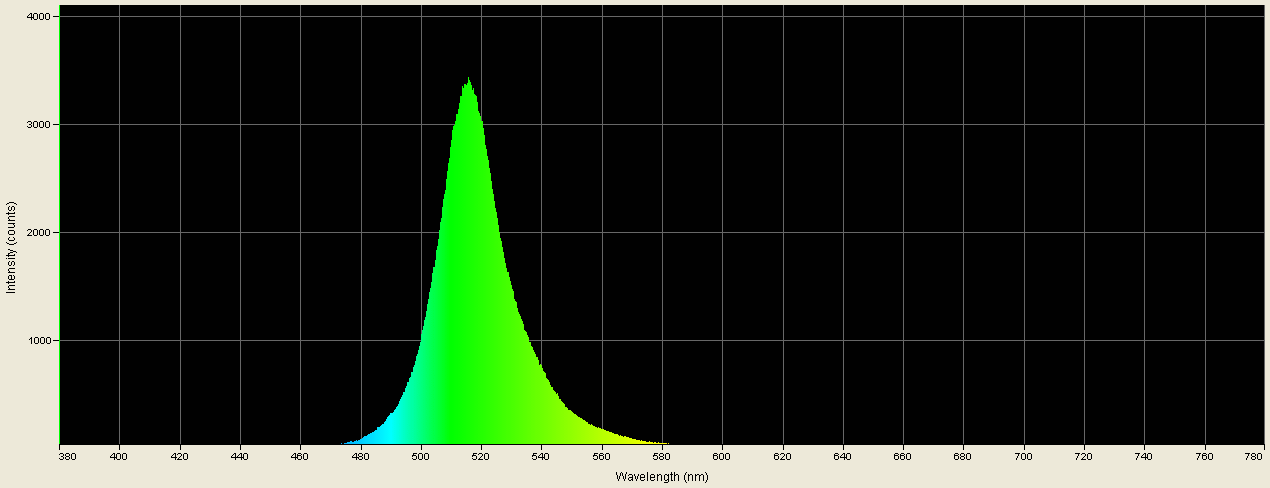
Task: Click the 620 wavelength tick label
Action: pyautogui.click(x=783, y=456)
